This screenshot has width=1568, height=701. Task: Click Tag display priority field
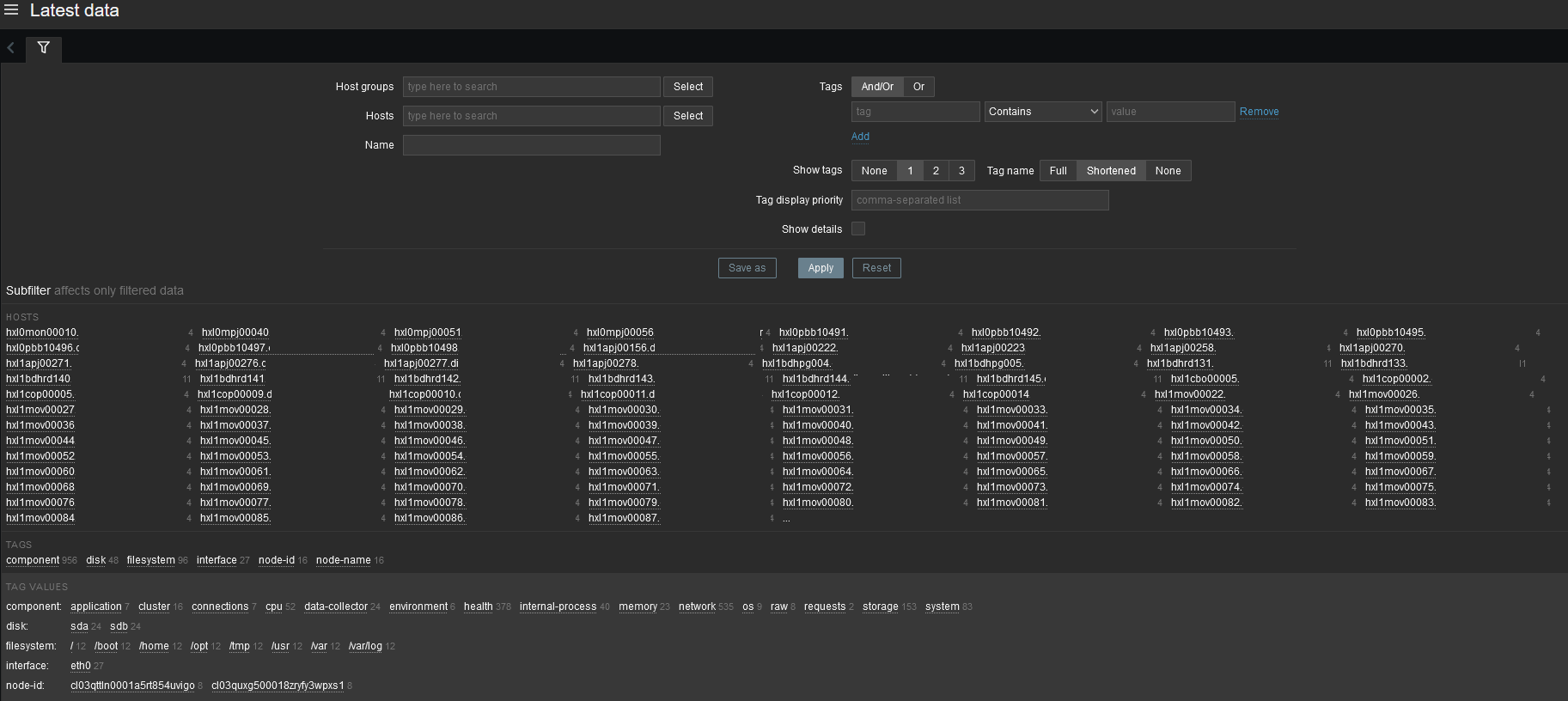(979, 200)
